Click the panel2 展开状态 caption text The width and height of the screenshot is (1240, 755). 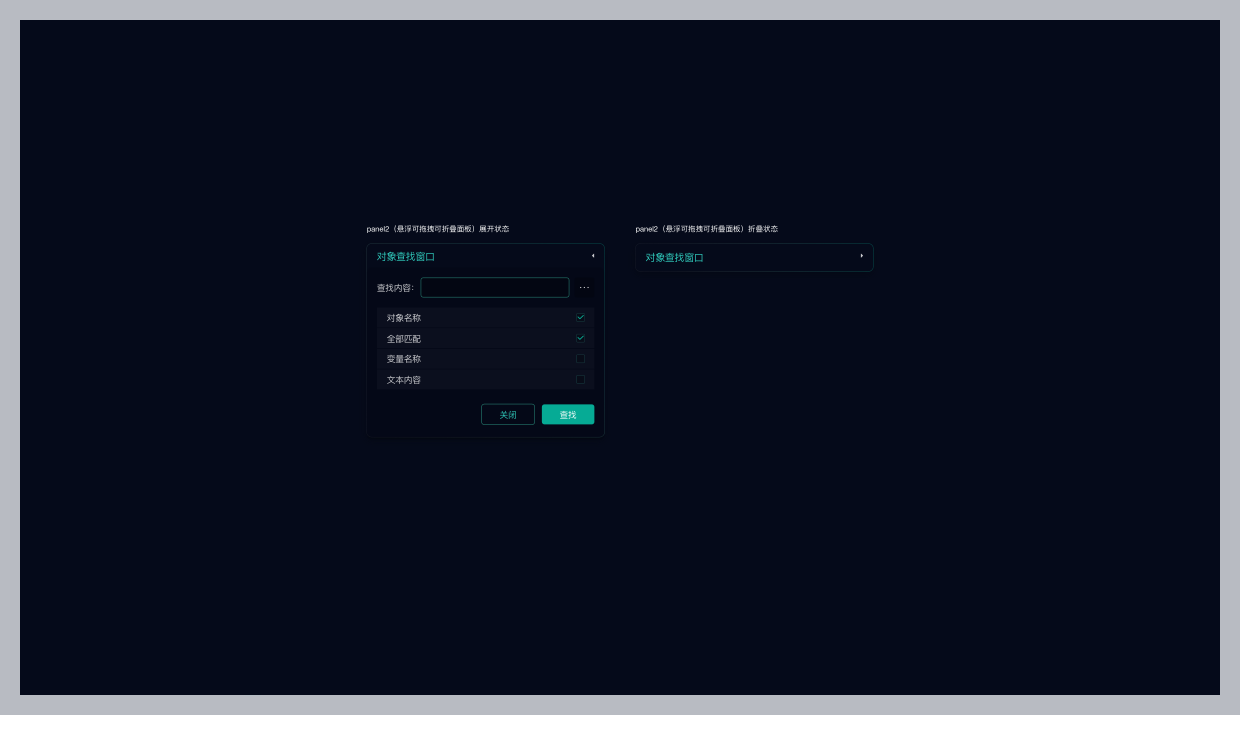tap(438, 229)
